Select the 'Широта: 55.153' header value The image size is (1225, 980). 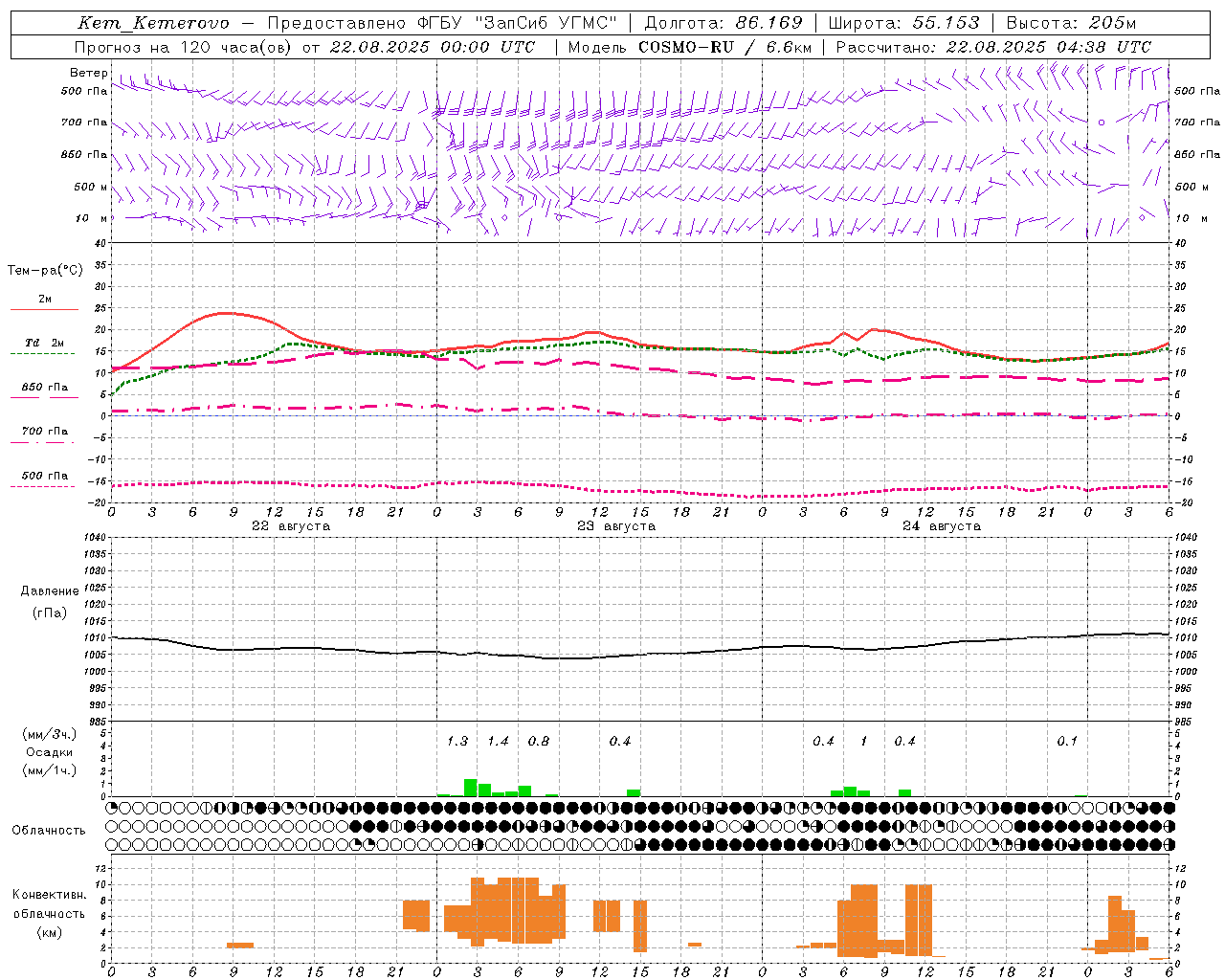coord(903,23)
